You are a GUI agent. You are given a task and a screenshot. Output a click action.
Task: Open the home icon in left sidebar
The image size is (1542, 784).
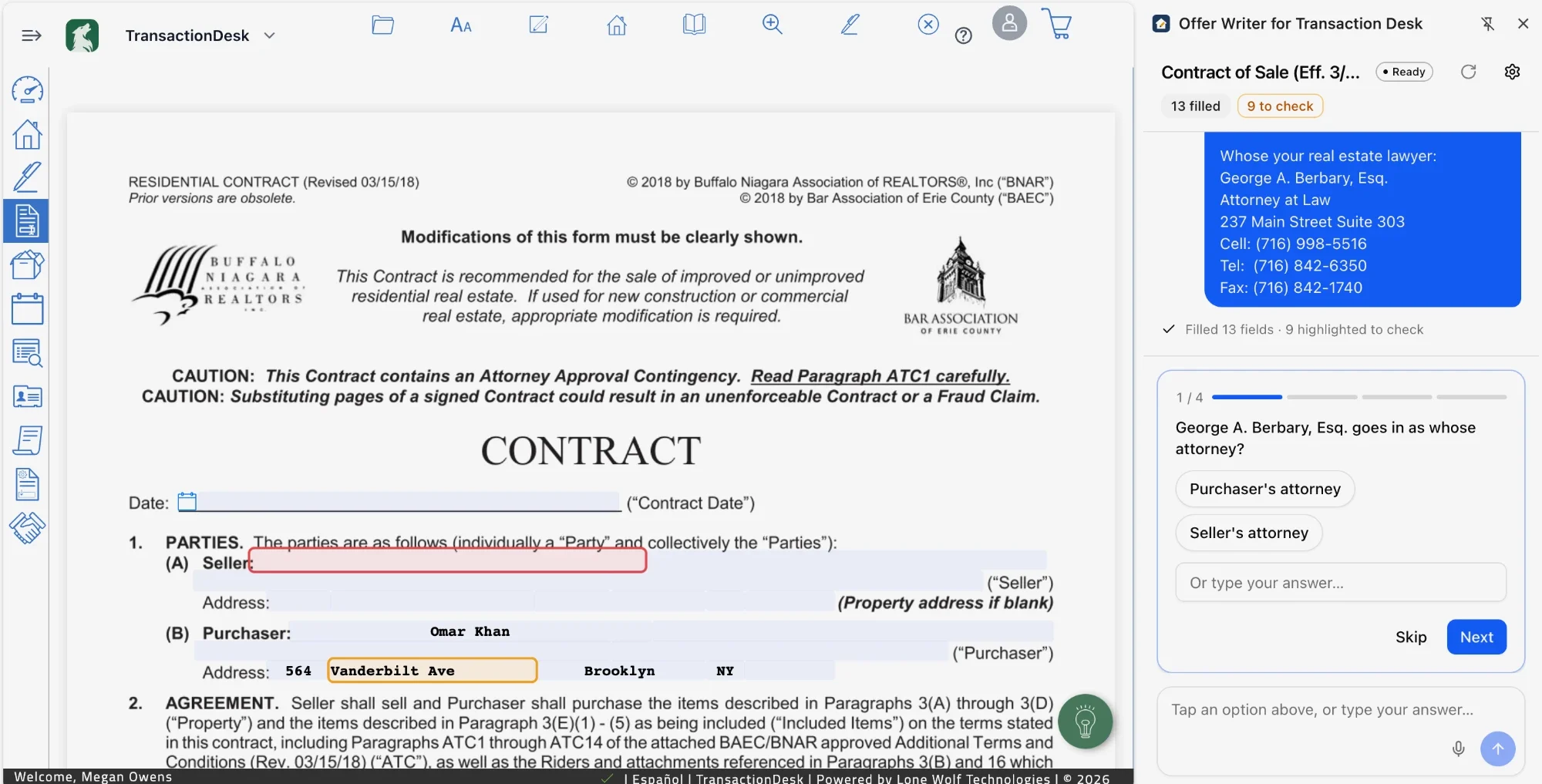coord(28,134)
